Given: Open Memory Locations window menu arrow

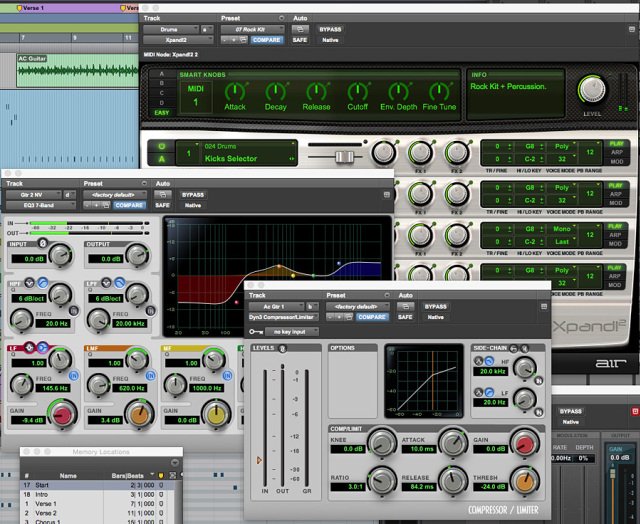Looking at the screenshot, I should click(175, 463).
